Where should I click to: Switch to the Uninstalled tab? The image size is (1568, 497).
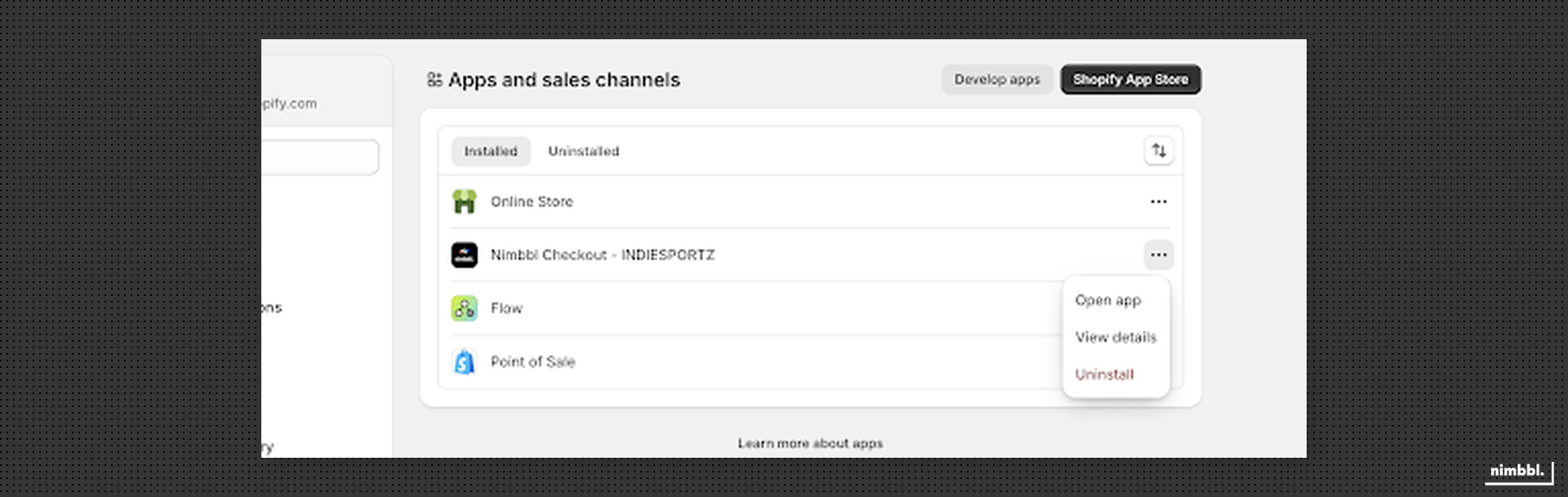pos(583,150)
